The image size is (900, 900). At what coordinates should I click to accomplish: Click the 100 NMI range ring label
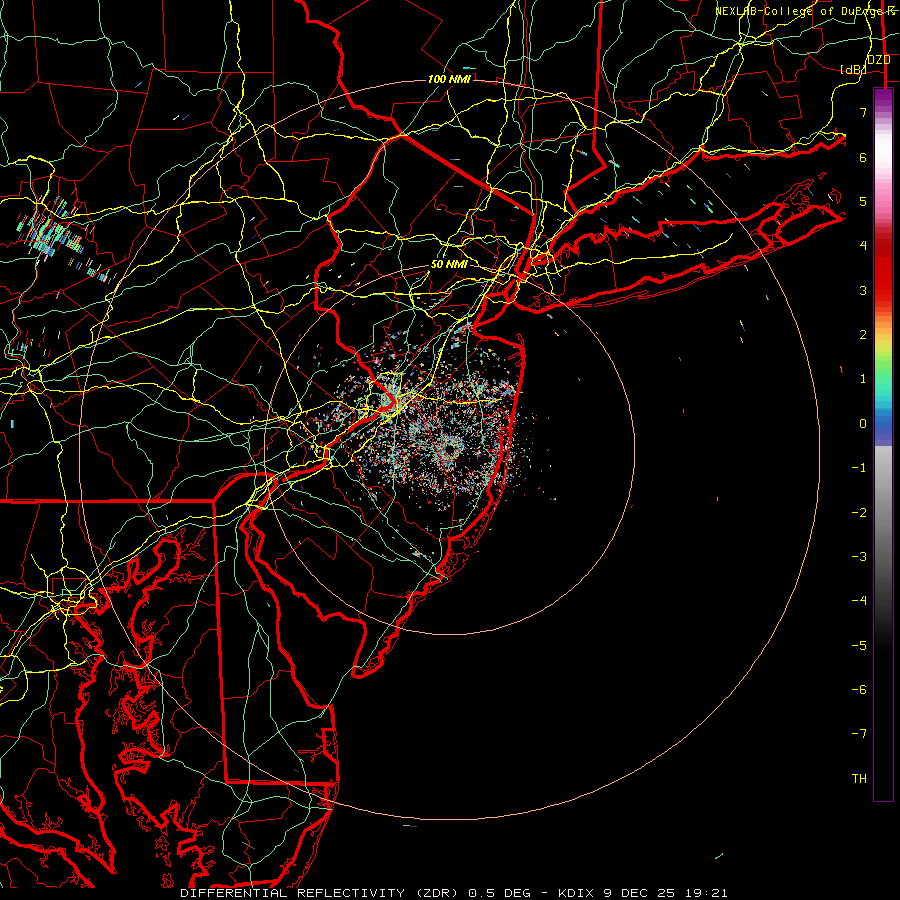tap(449, 79)
